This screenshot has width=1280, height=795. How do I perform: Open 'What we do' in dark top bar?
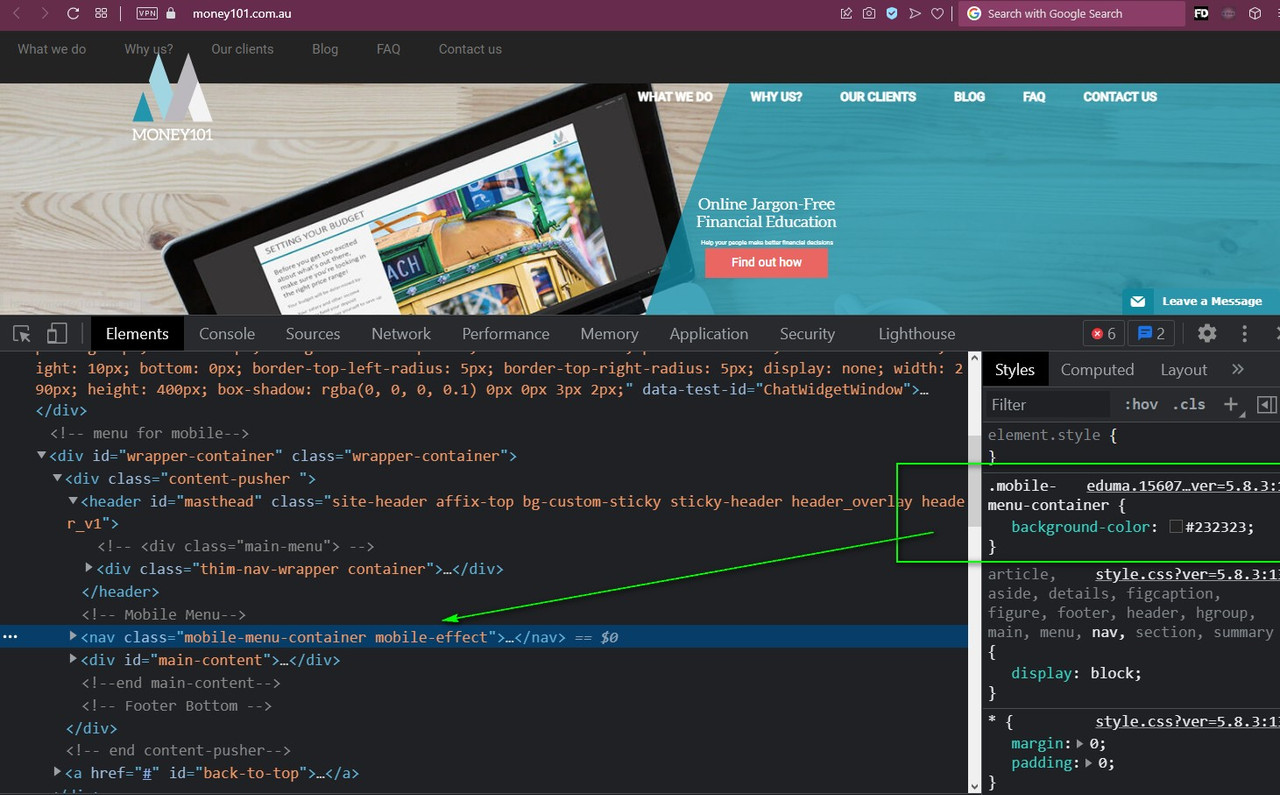pyautogui.click(x=52, y=49)
